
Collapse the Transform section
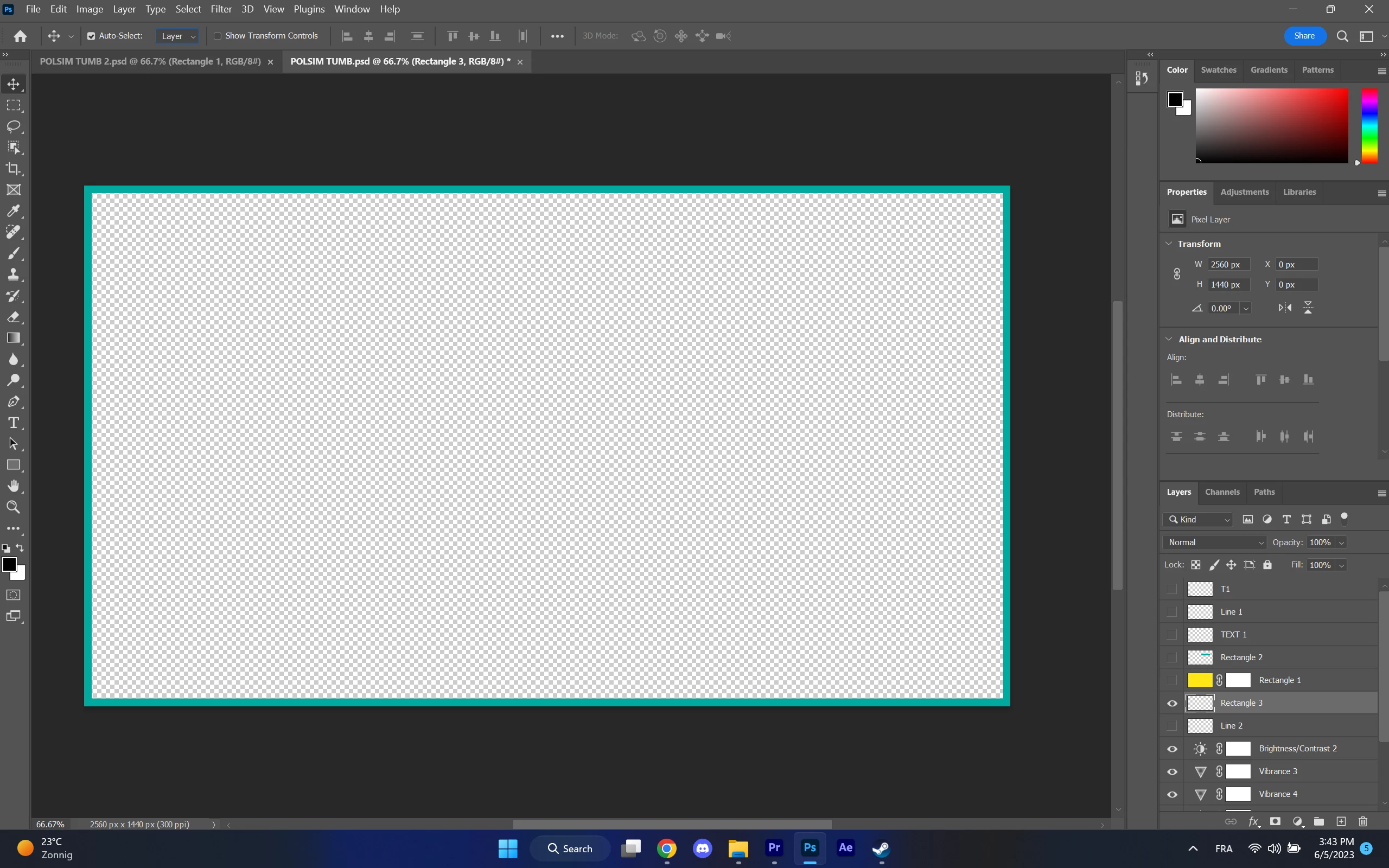pyautogui.click(x=1169, y=244)
